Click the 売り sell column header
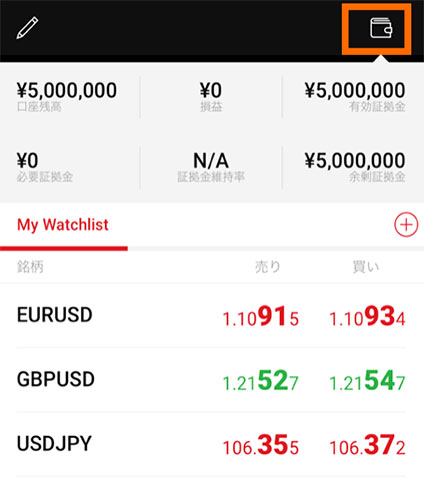This screenshot has width=424, height=479. (x=268, y=267)
